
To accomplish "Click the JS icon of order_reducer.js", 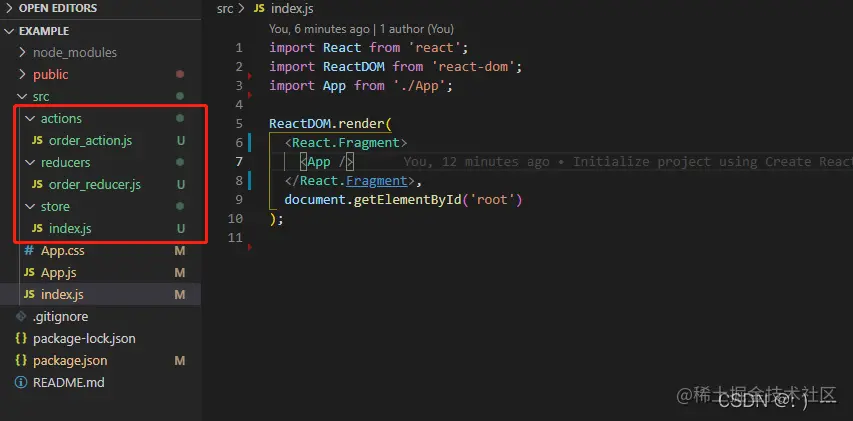I will pos(37,184).
